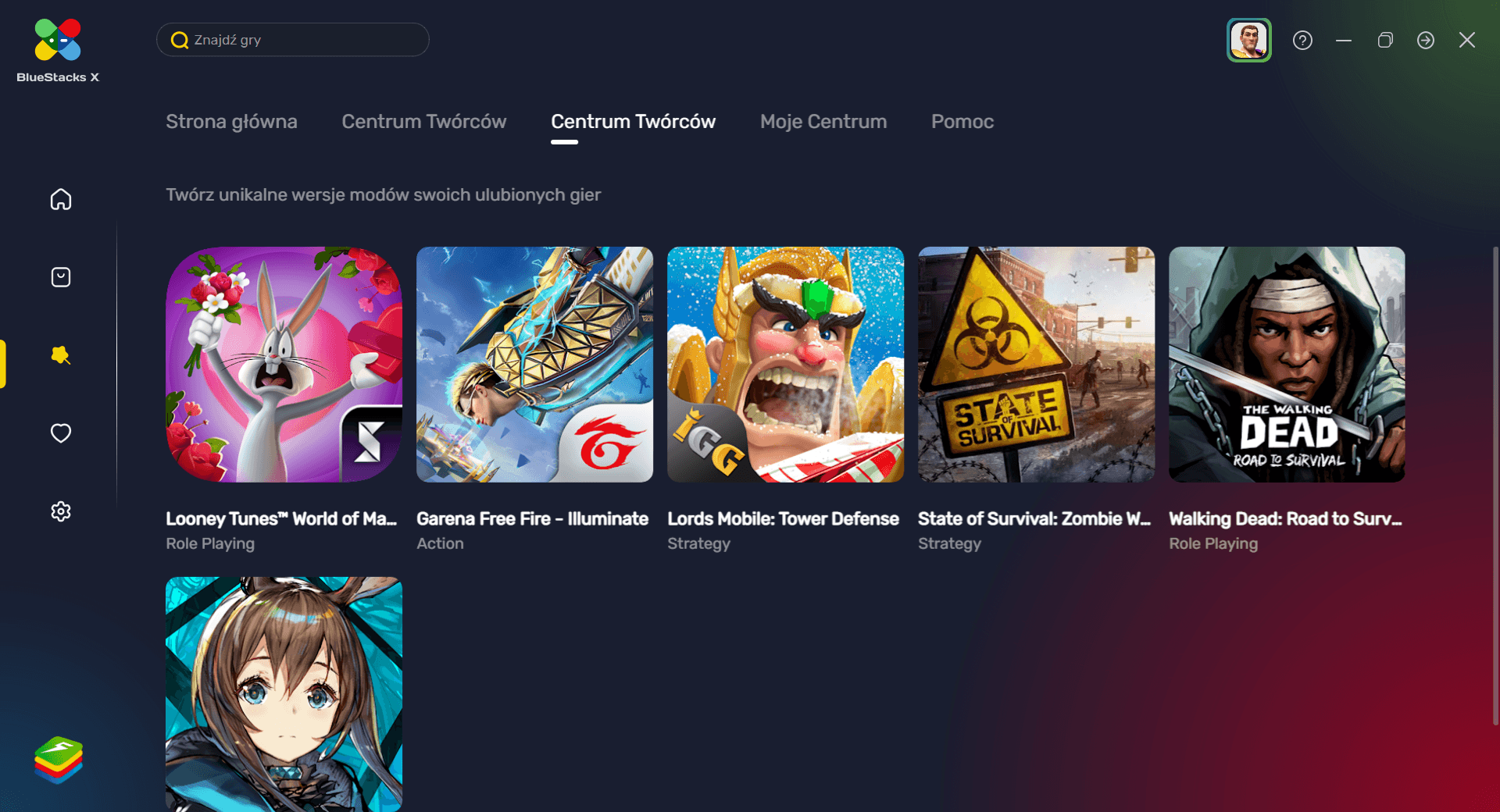Open the anime girl game thumbnail
1500x812 pixels.
(x=284, y=694)
